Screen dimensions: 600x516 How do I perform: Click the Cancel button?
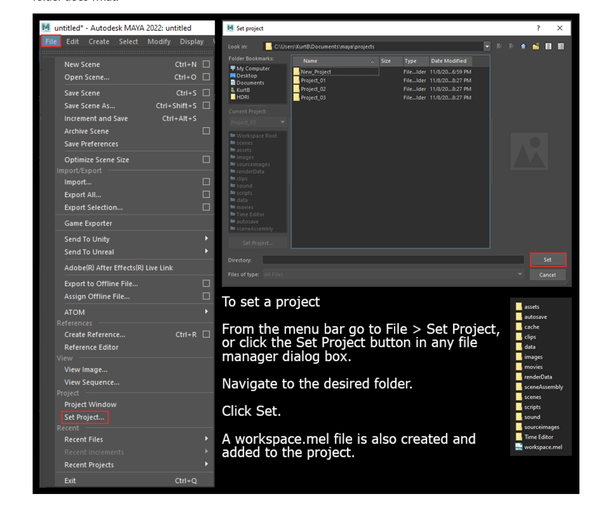(x=548, y=275)
